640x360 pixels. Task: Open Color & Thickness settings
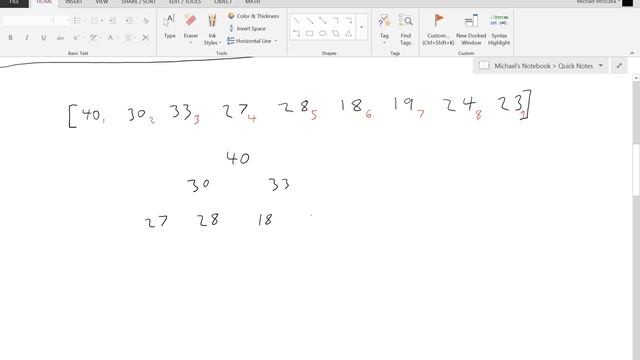(253, 16)
